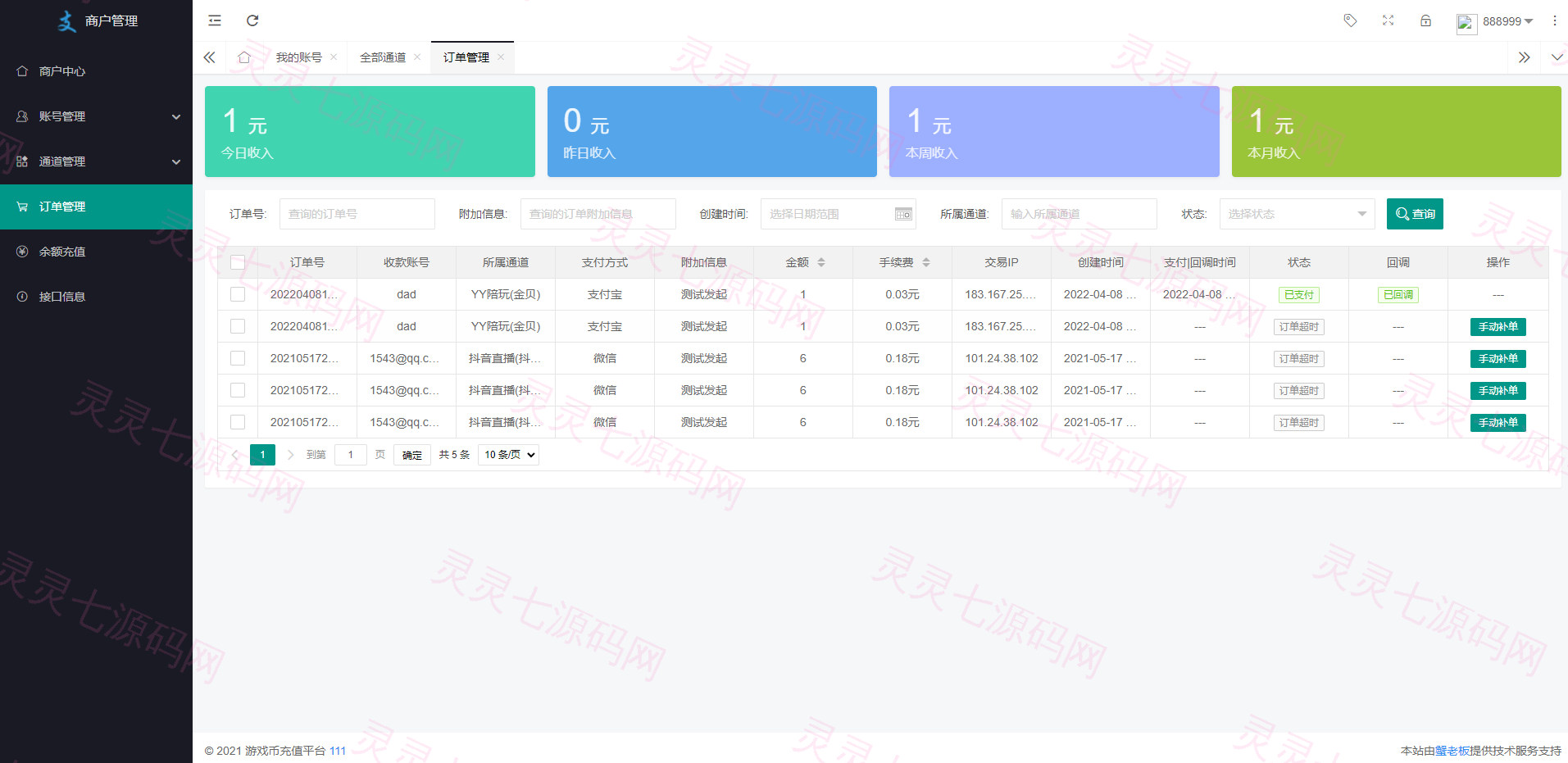Close the 订单管理 tab
The image size is (1568, 763).
pyautogui.click(x=501, y=57)
